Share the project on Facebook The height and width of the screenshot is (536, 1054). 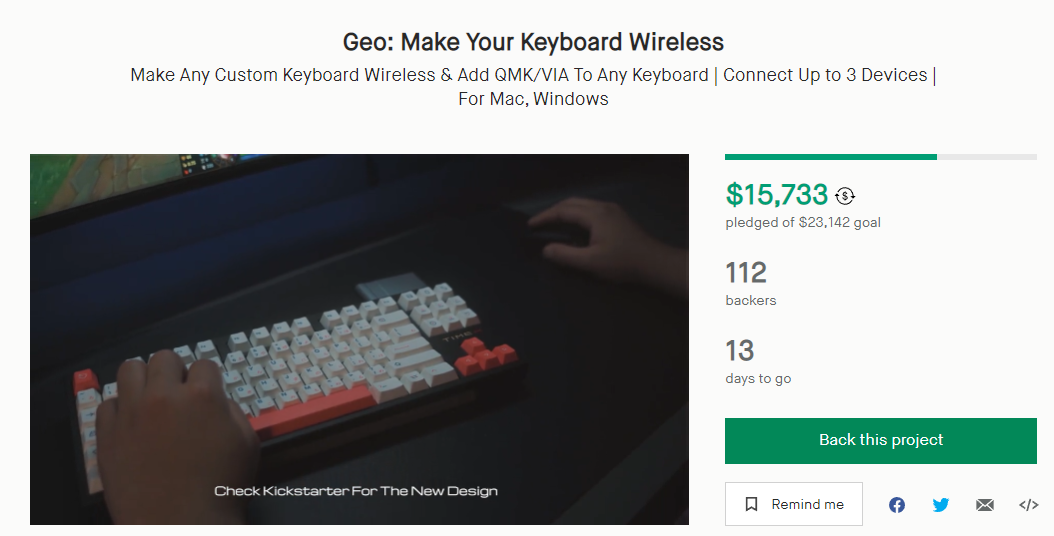pos(897,505)
